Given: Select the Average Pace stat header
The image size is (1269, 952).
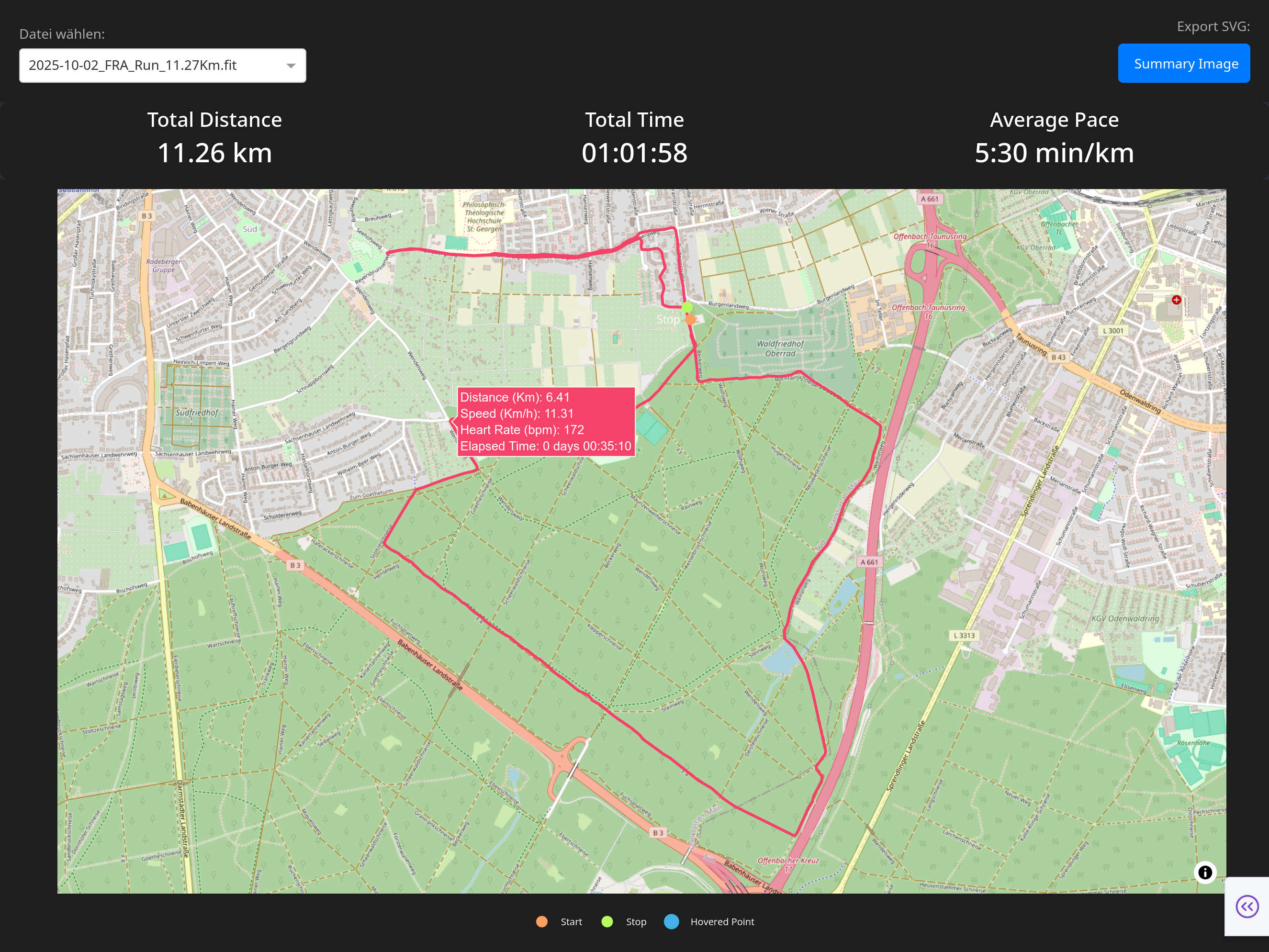Looking at the screenshot, I should (x=1055, y=120).
